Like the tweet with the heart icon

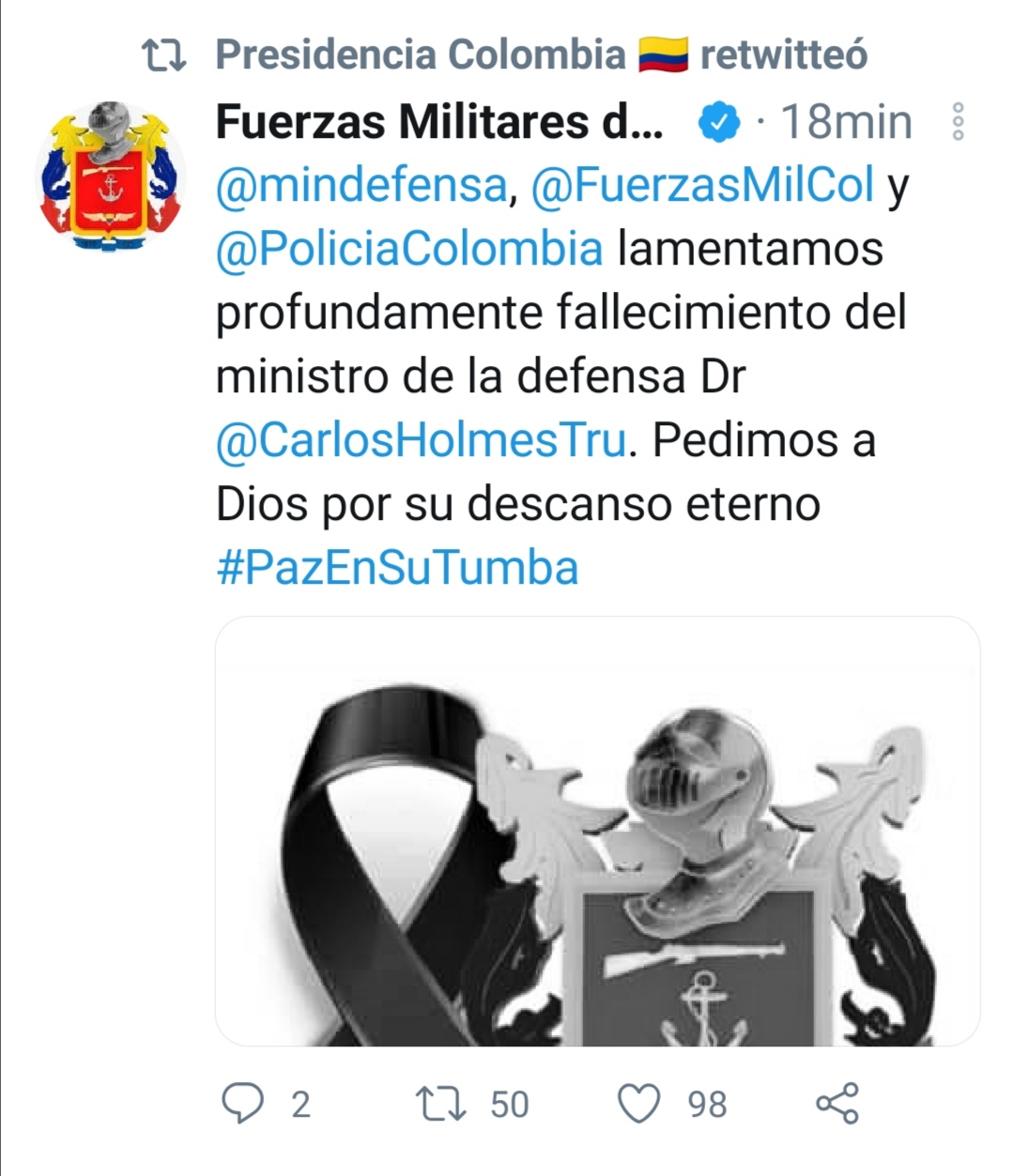639,1104
